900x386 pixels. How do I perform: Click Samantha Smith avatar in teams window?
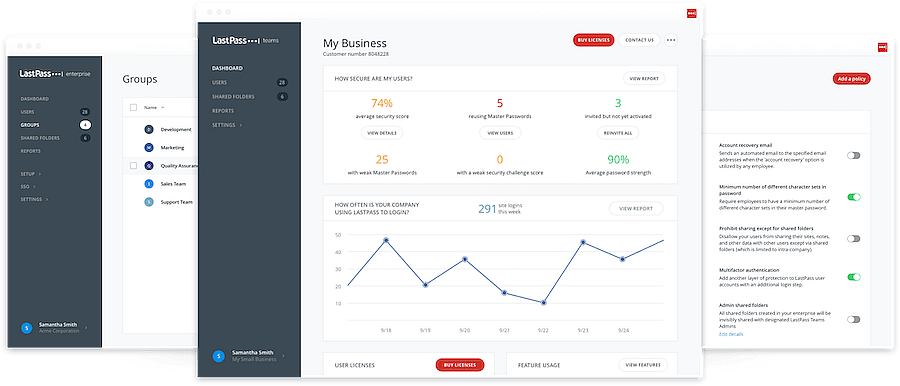(219, 356)
